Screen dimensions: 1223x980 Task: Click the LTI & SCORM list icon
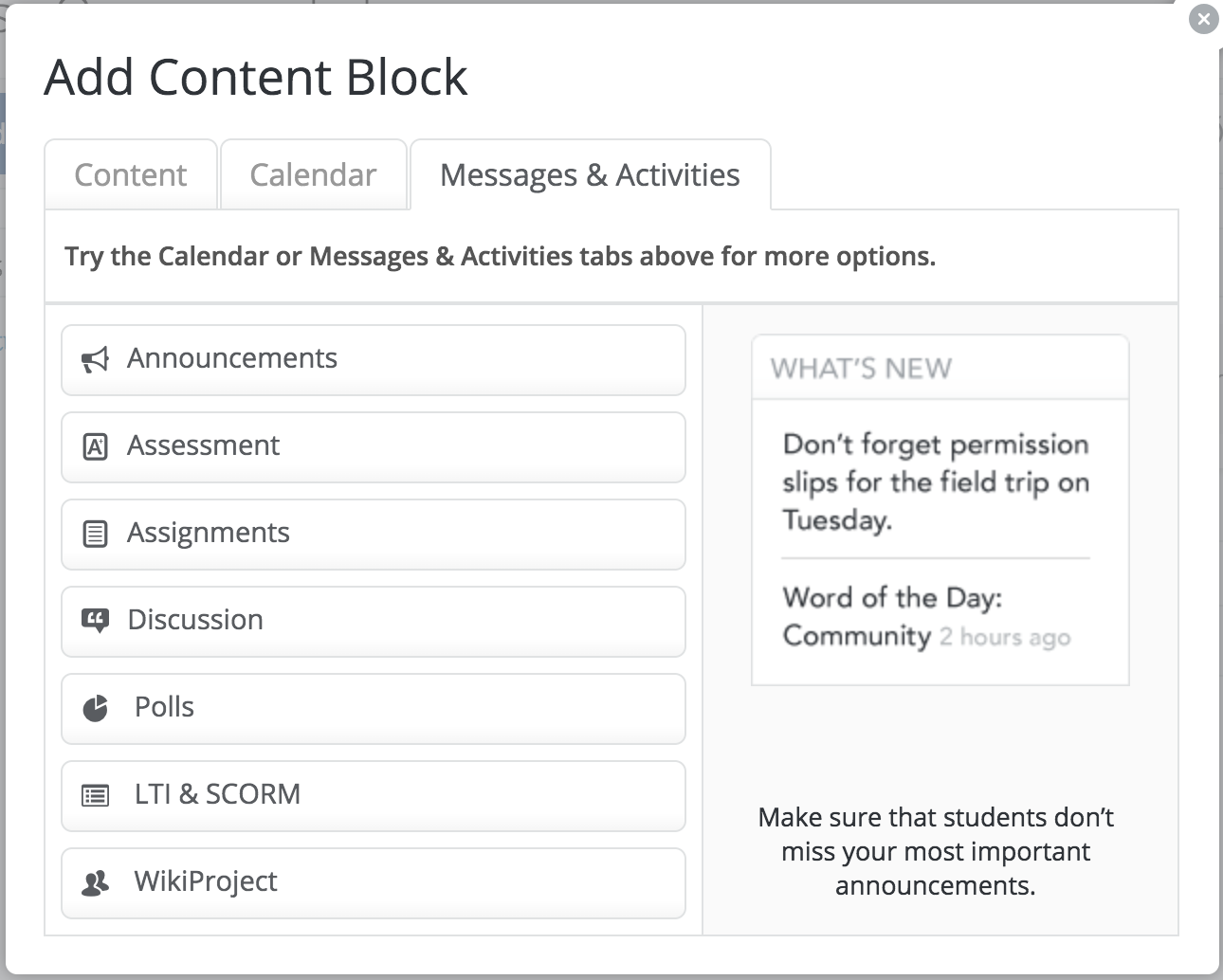pos(95,795)
